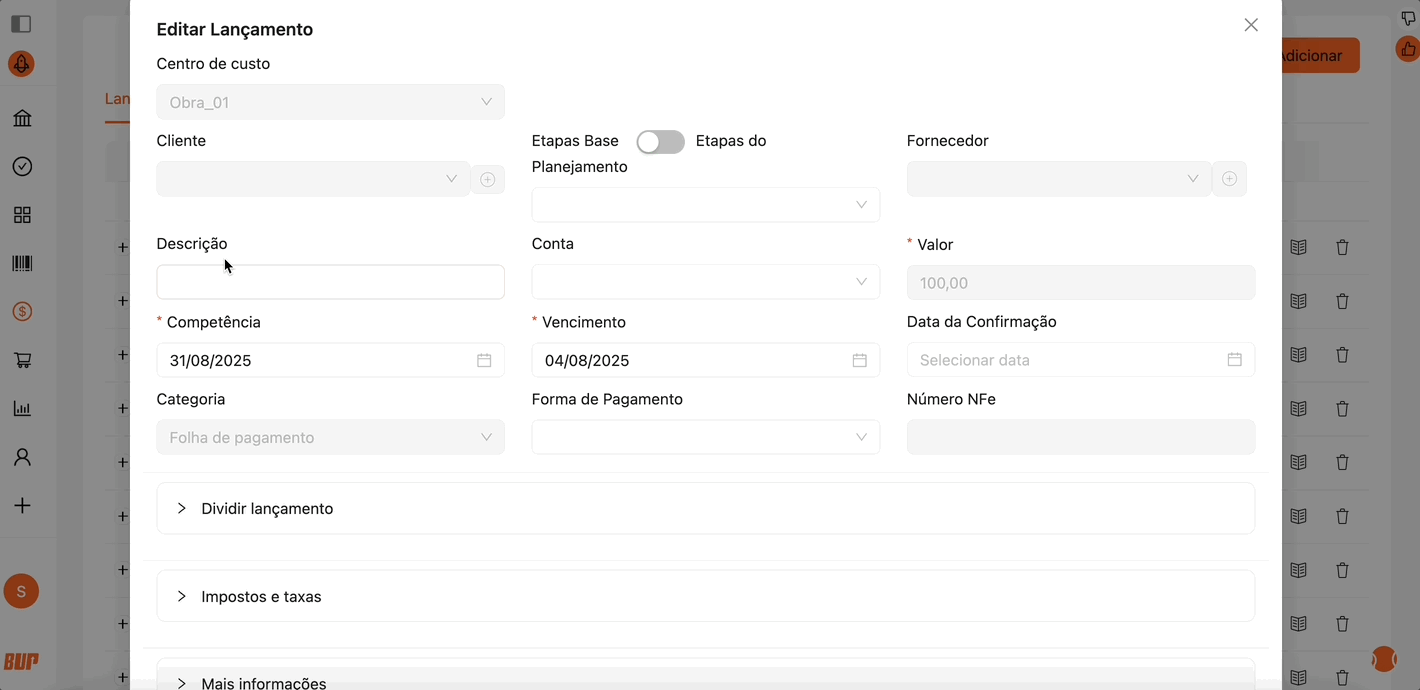Open the Forma de Pagamento dropdown

[x=705, y=437]
